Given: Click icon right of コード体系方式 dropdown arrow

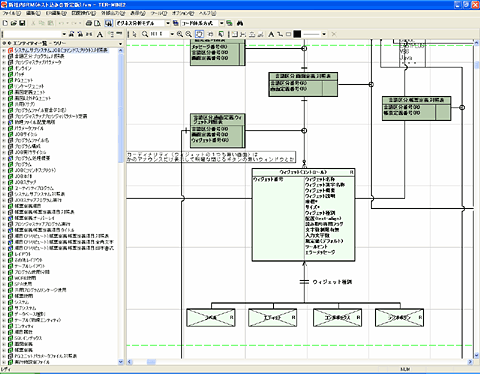Looking at the screenshot, I should pos(229,23).
